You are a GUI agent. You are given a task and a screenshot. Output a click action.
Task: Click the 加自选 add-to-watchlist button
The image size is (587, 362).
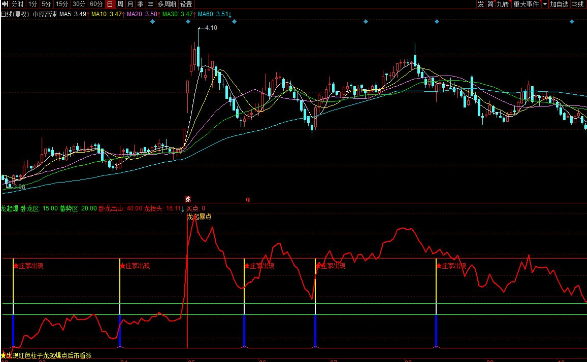pyautogui.click(x=559, y=4)
